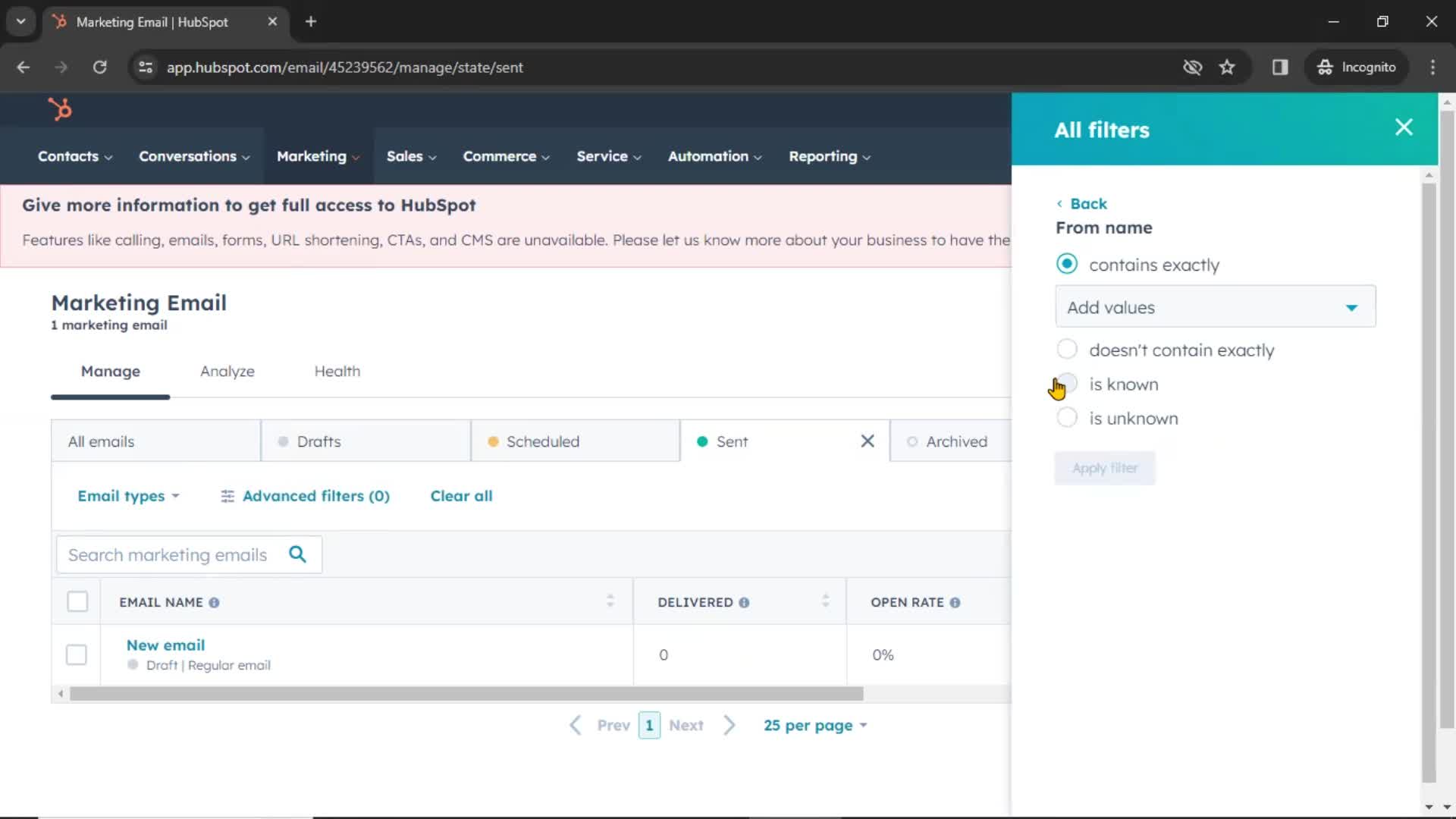Image resolution: width=1456 pixels, height=819 pixels.
Task: Select the 'contains exactly' radio button
Action: click(x=1067, y=264)
